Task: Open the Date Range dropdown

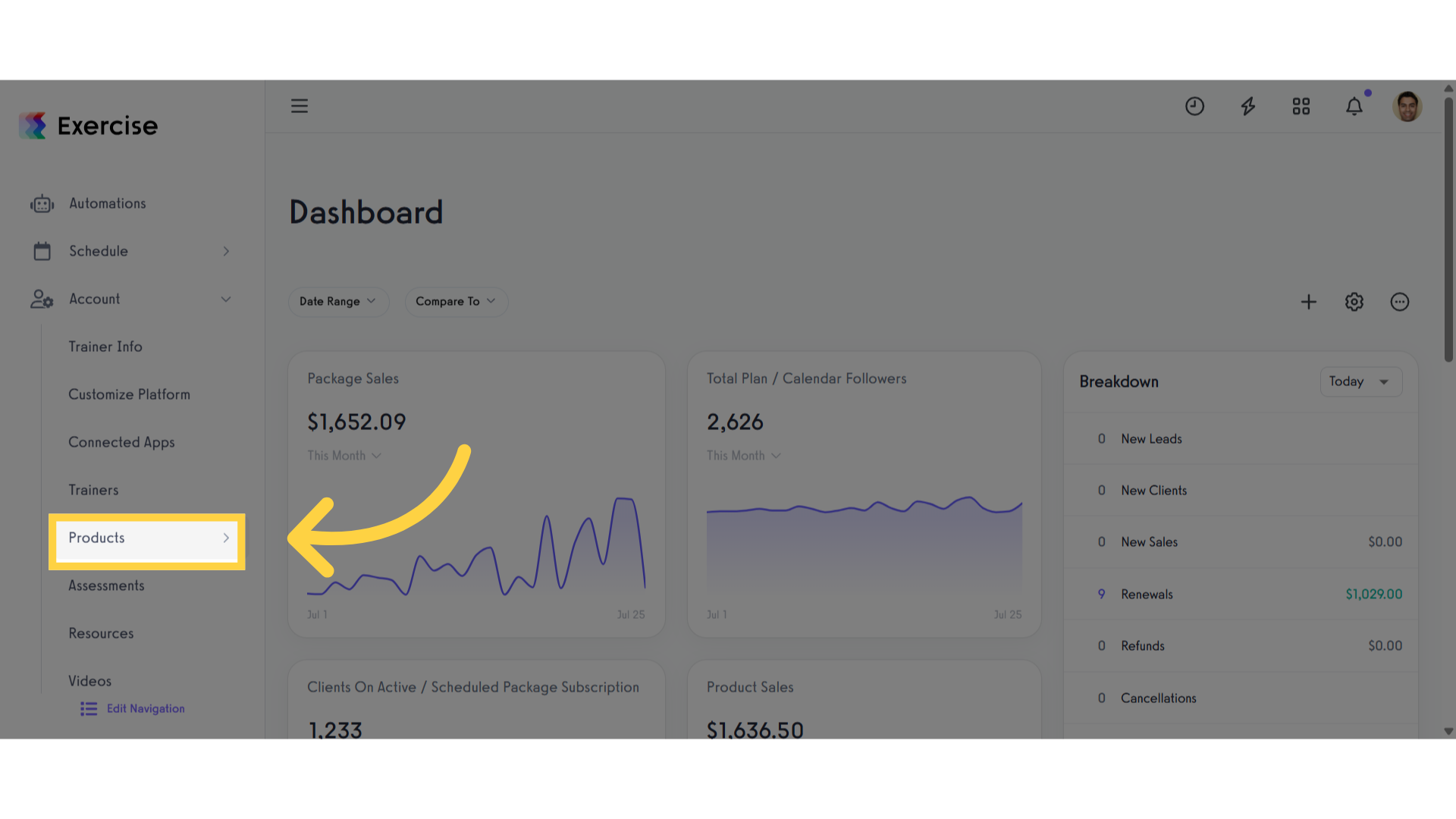Action: (x=338, y=302)
